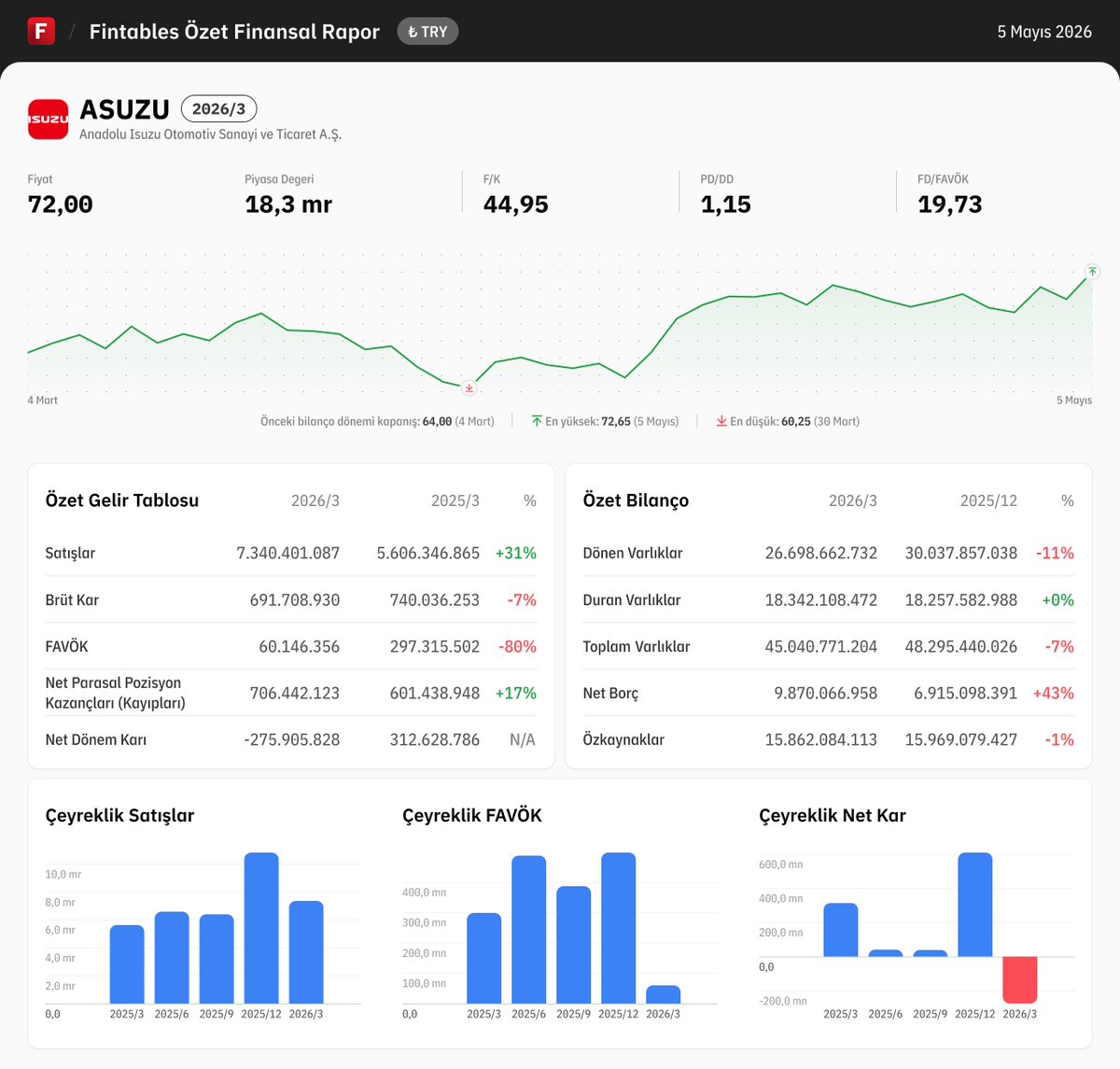
Task: Click the 2025/9 bar in Çeyreklik FAVÖK chart
Action: [574, 945]
